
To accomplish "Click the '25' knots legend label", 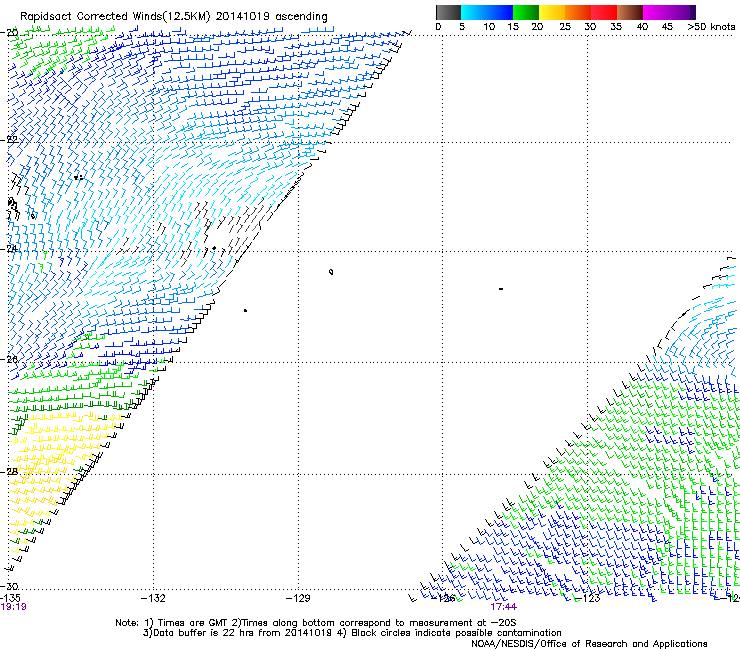I will (x=565, y=27).
